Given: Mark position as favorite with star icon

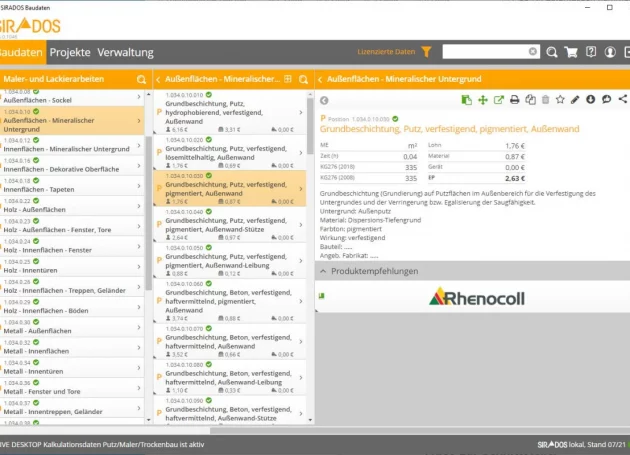Looking at the screenshot, I should 560,100.
